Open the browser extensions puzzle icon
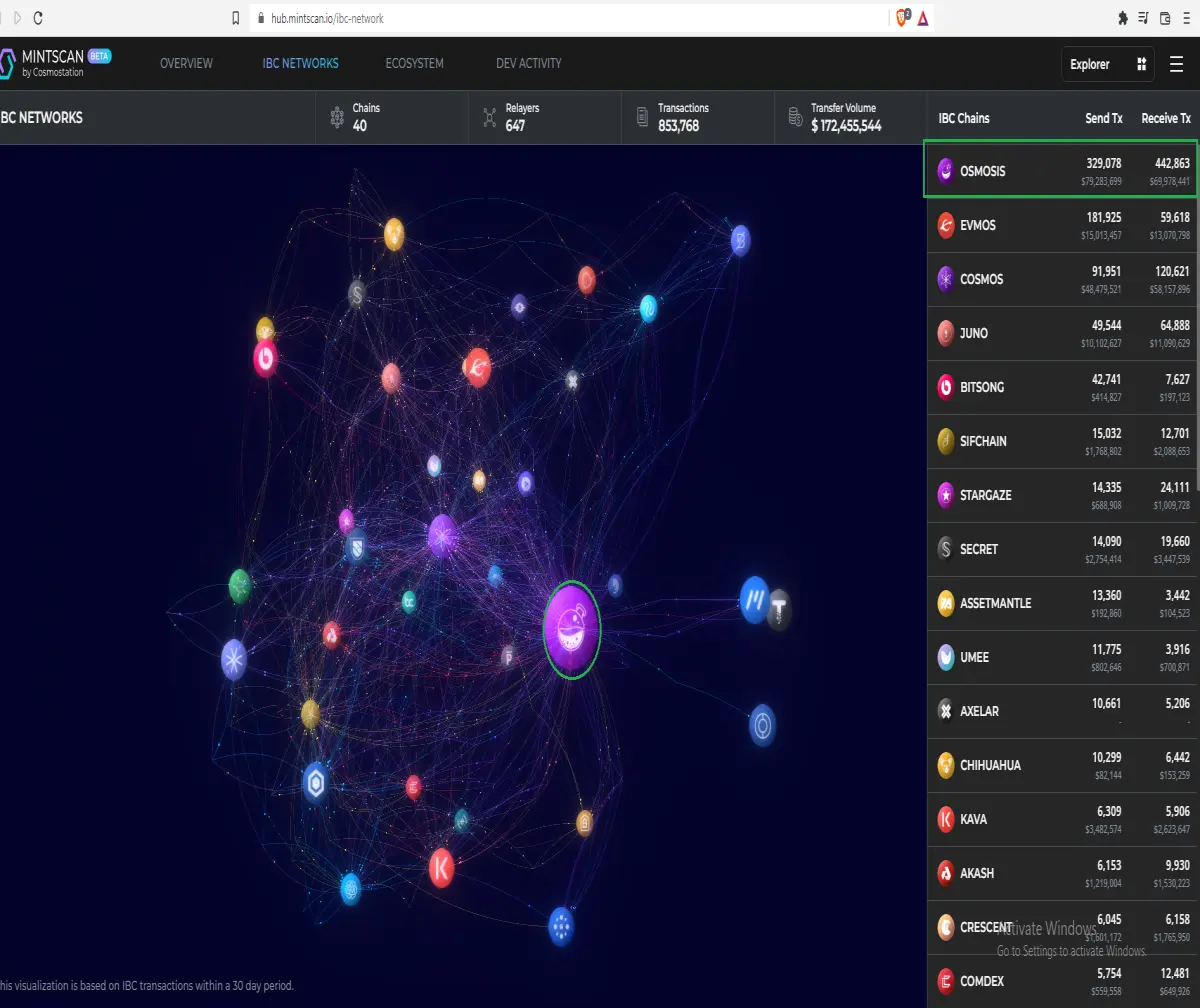Viewport: 1200px width, 1008px height. (x=1123, y=18)
